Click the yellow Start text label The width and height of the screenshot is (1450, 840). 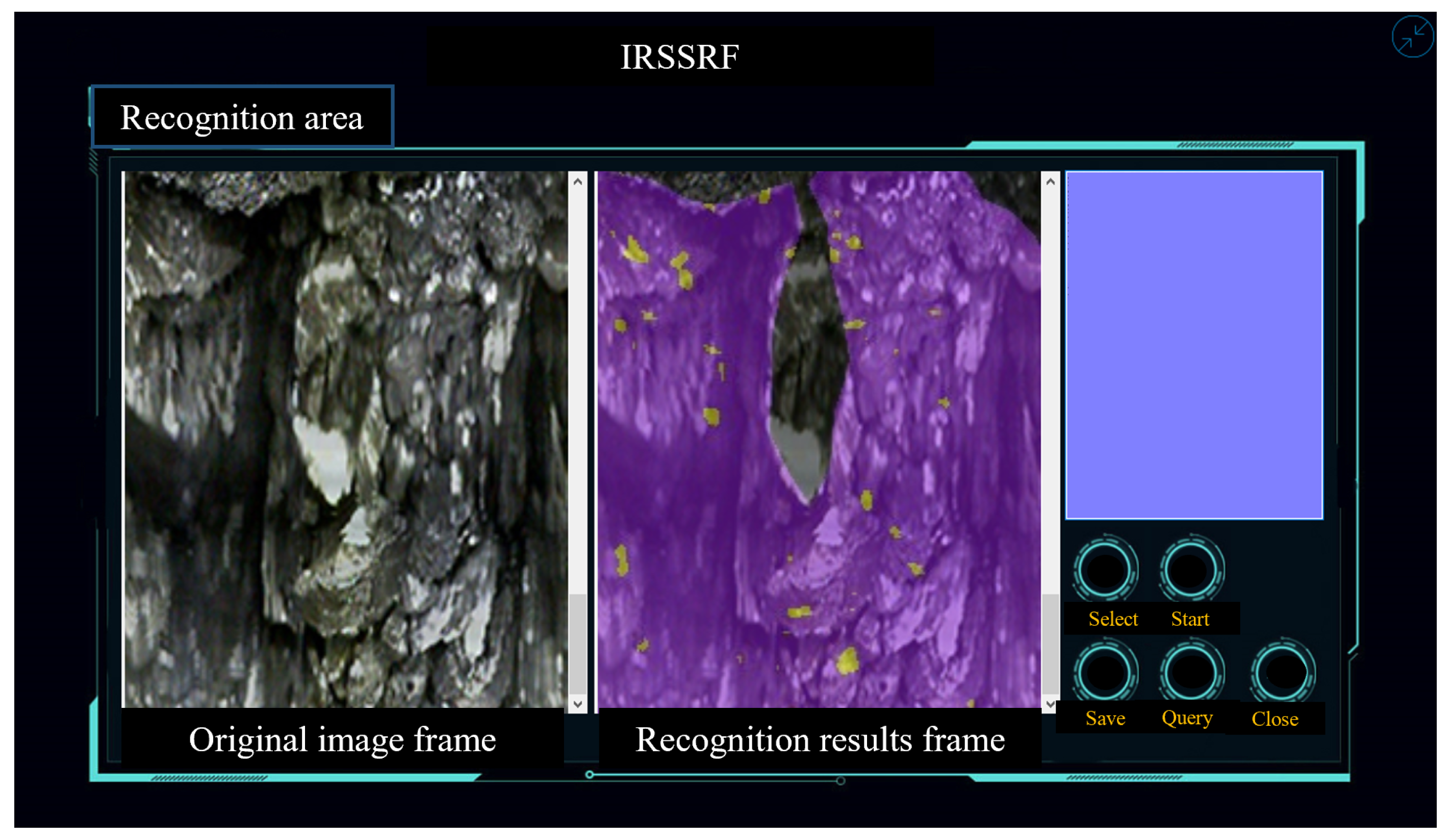[1190, 619]
